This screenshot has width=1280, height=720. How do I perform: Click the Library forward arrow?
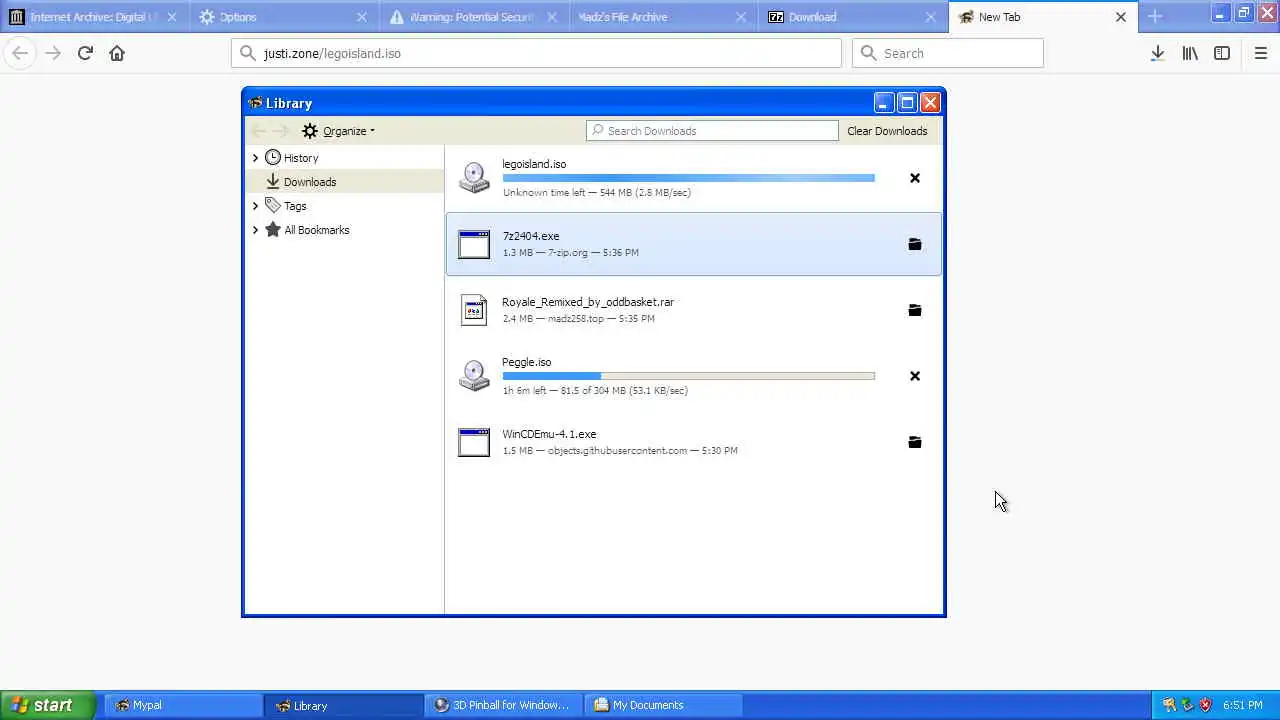pyautogui.click(x=281, y=131)
